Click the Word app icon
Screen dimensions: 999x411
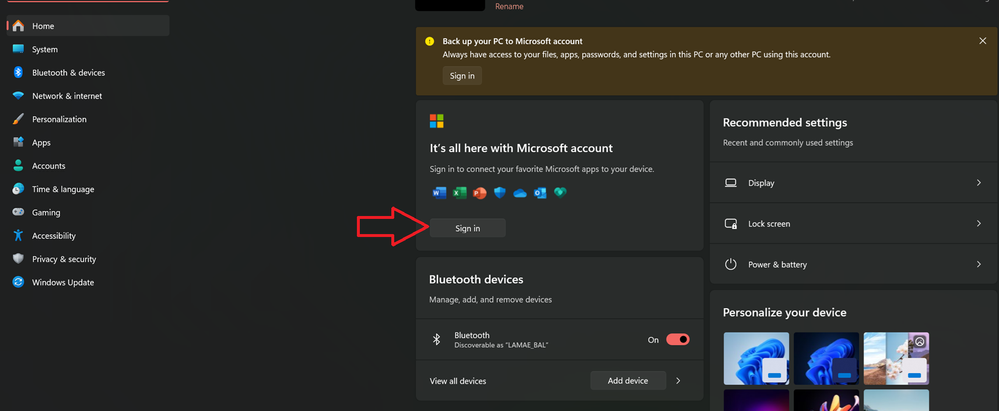click(x=439, y=192)
